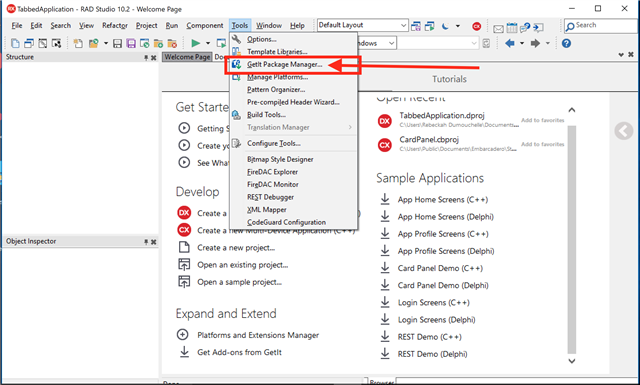Select the Welcome Page tab
Screen dimensions: 640x385
click(x=187, y=57)
